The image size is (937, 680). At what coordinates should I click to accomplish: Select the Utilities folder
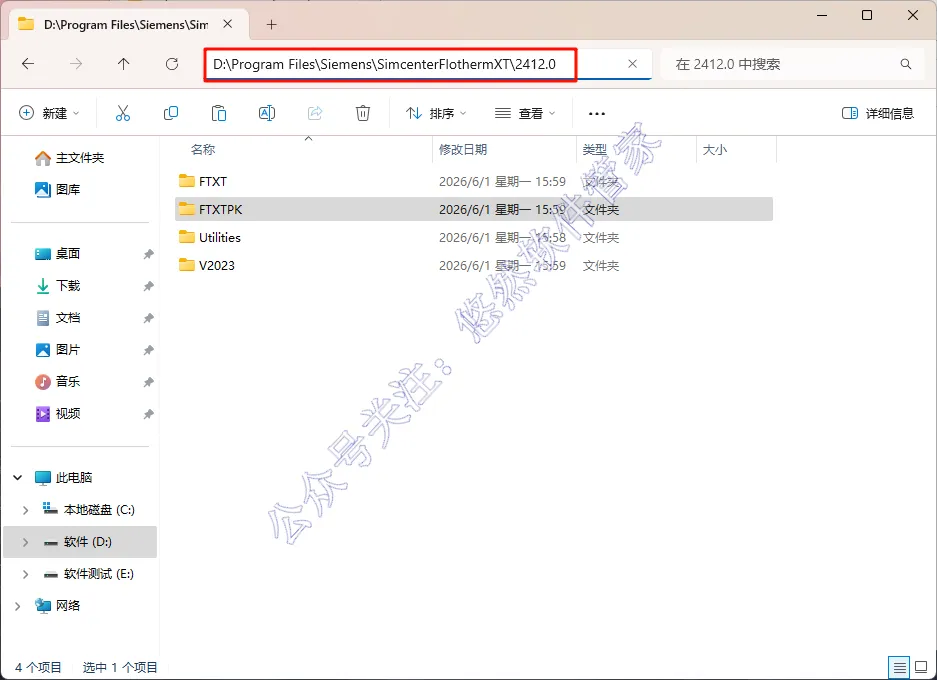pyautogui.click(x=474, y=237)
